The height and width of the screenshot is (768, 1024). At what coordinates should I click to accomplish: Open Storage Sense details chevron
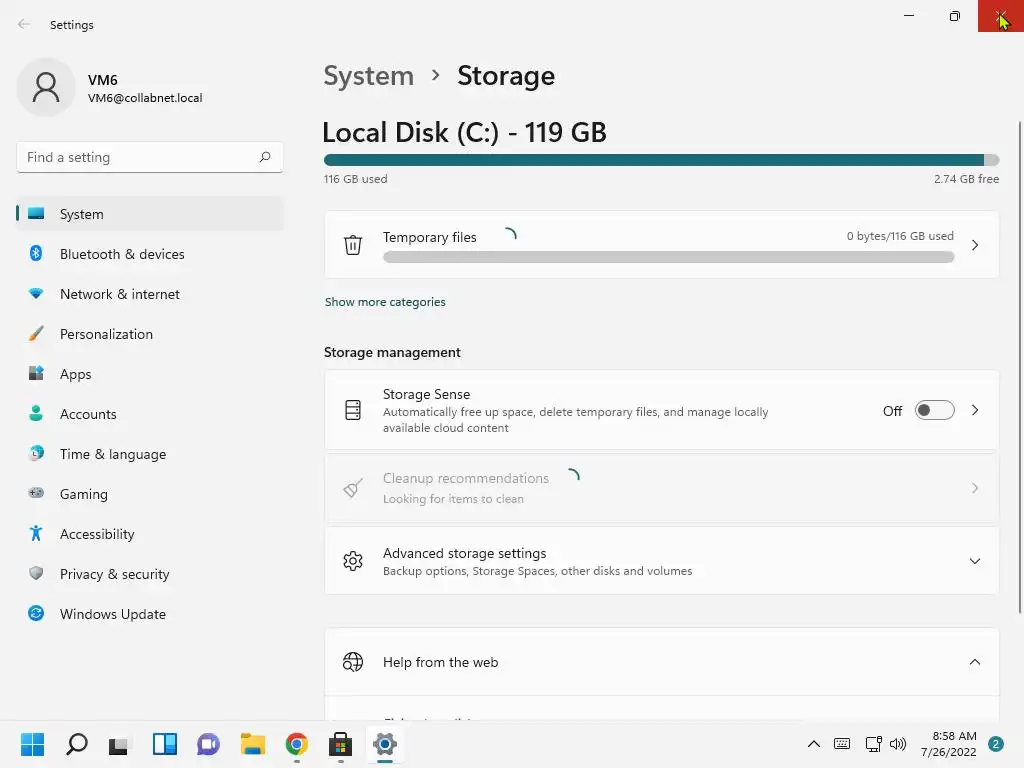click(975, 410)
